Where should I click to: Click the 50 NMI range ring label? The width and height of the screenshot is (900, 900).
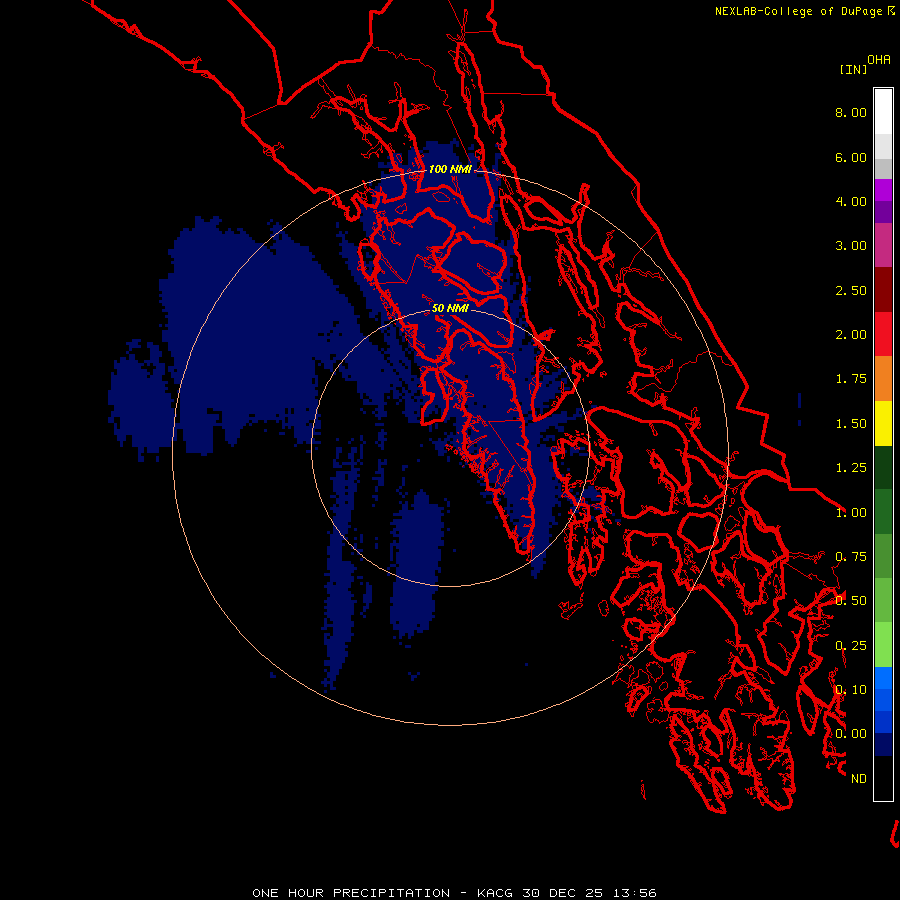450,308
